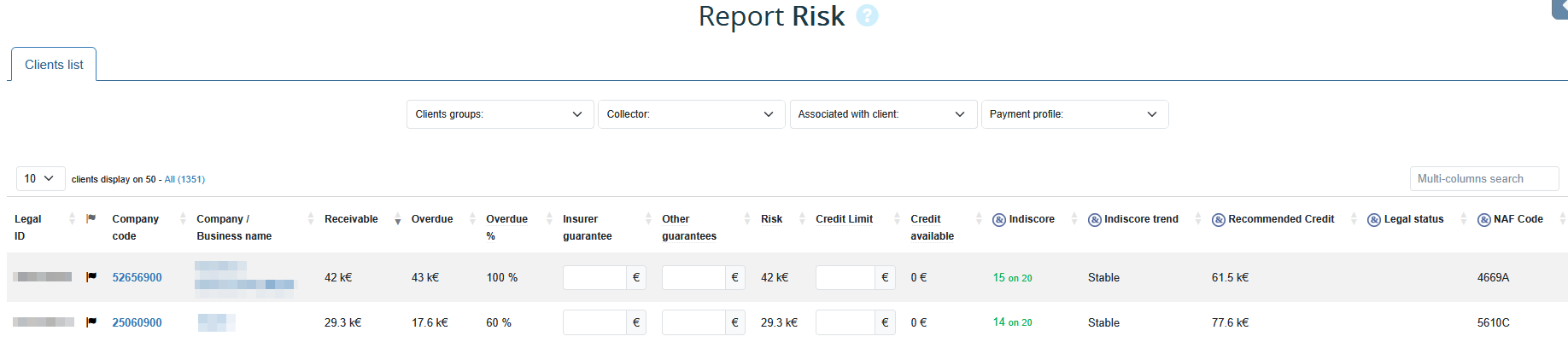The image size is (1568, 342).
Task: Open the Payment profile dropdown
Action: pos(1074,114)
